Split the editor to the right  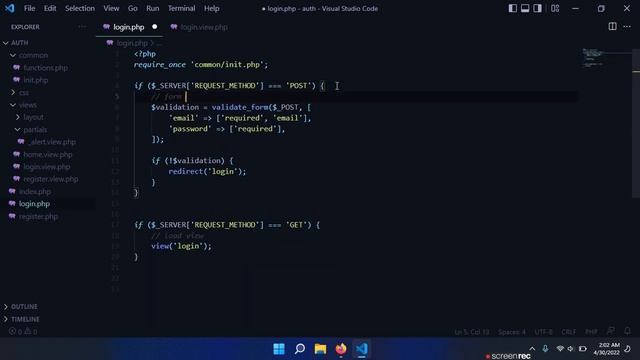coord(612,27)
